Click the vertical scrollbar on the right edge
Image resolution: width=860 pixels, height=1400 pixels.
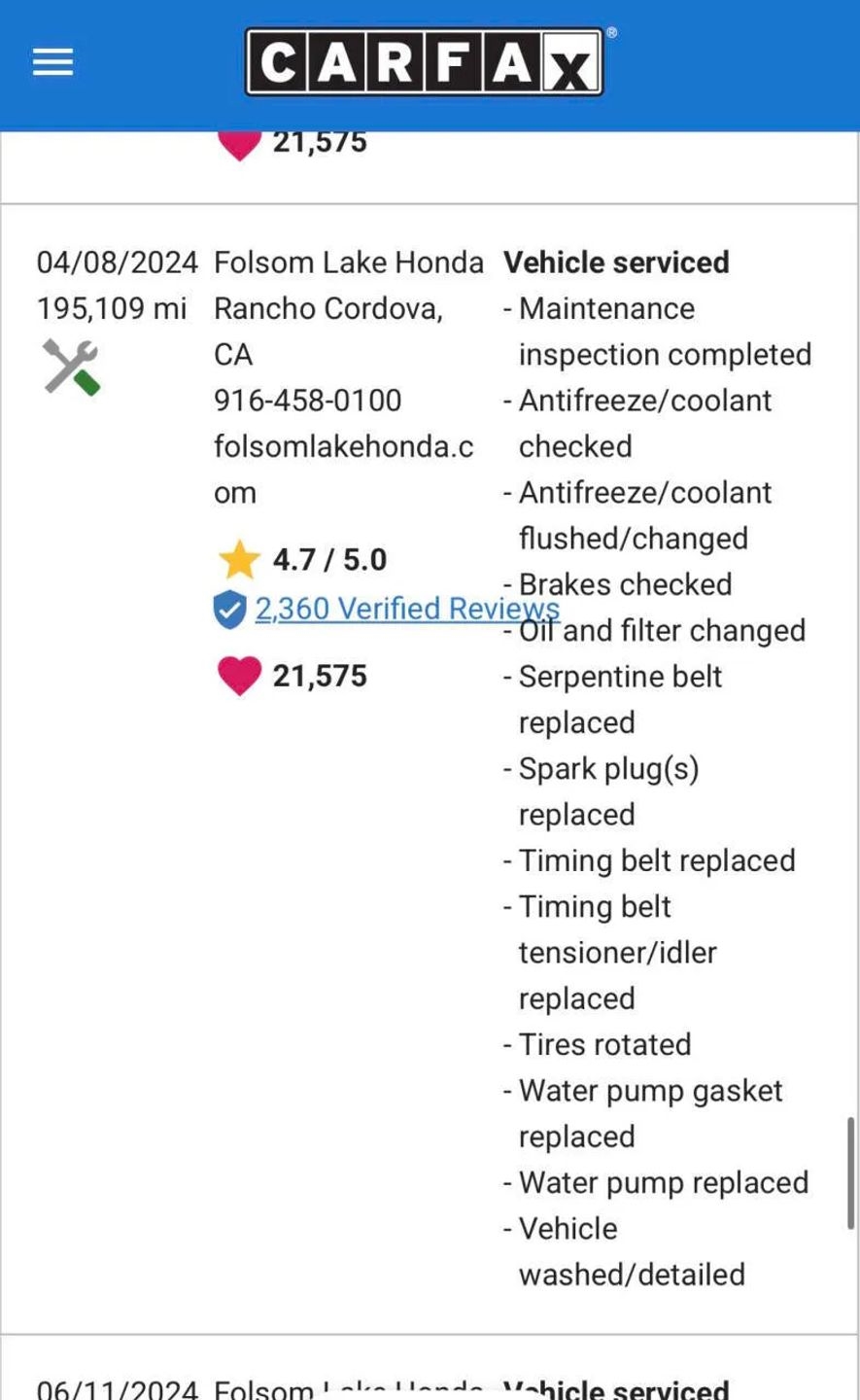click(850, 1172)
